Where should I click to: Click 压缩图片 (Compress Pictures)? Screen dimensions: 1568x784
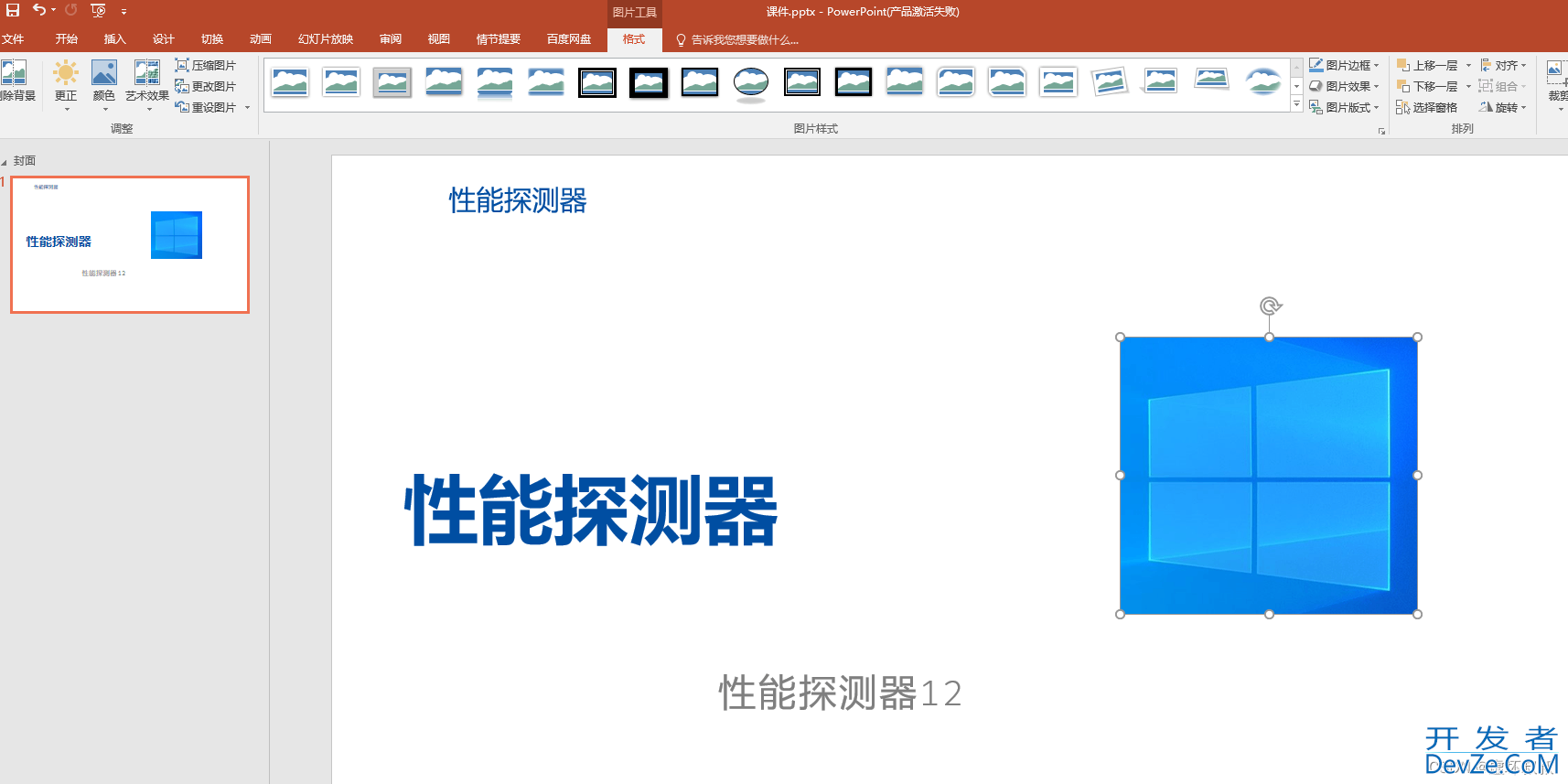(206, 65)
